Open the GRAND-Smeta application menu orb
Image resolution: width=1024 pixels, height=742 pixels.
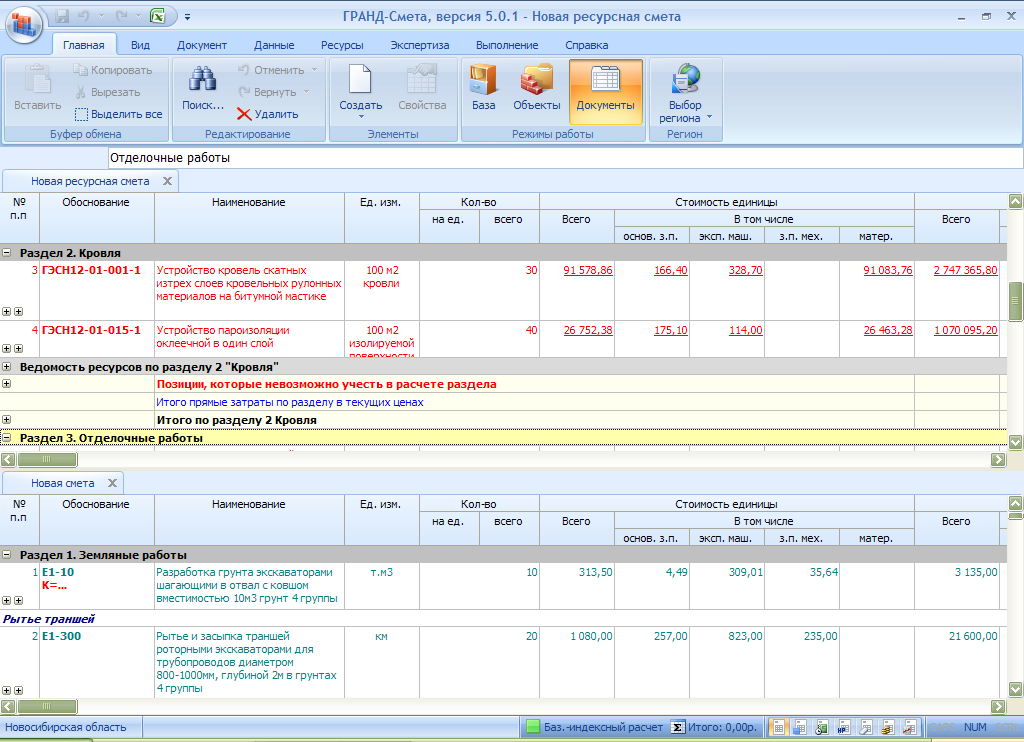click(24, 23)
